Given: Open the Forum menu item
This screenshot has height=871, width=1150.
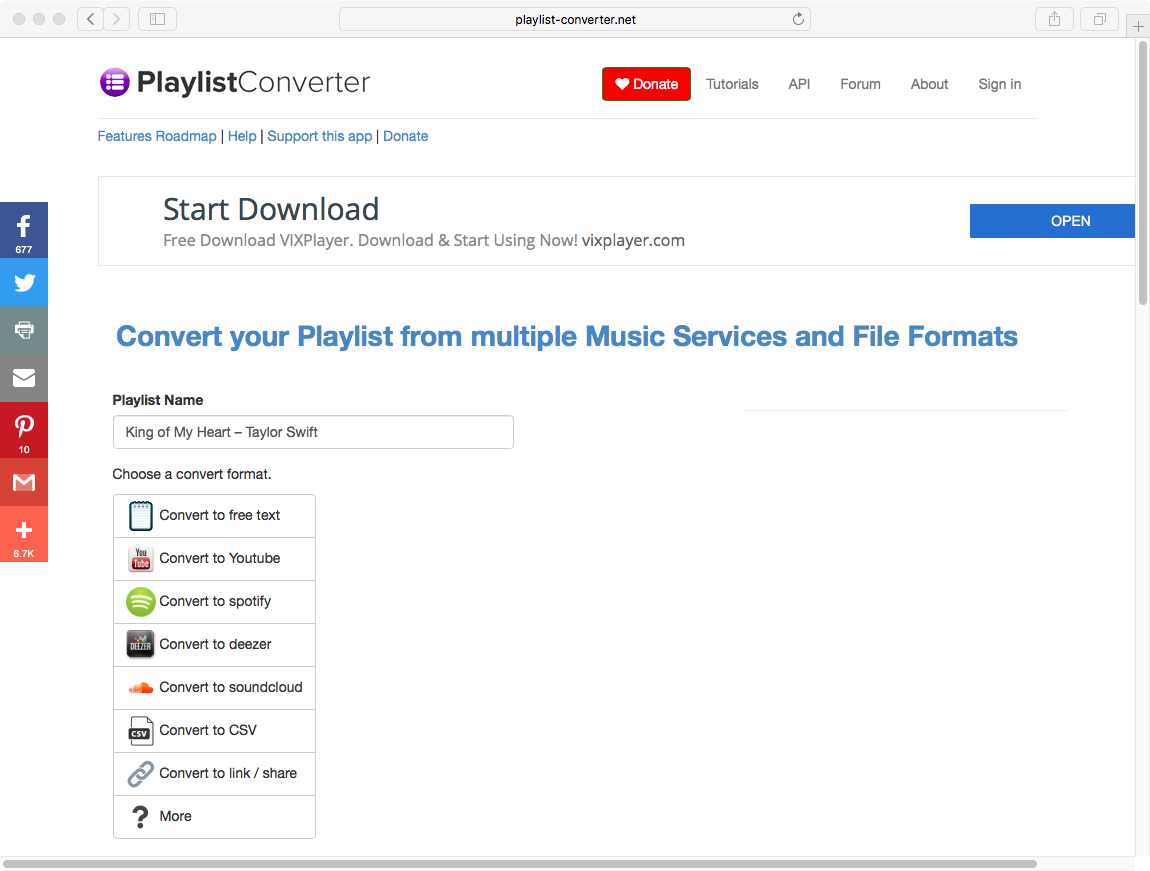Looking at the screenshot, I should [860, 84].
